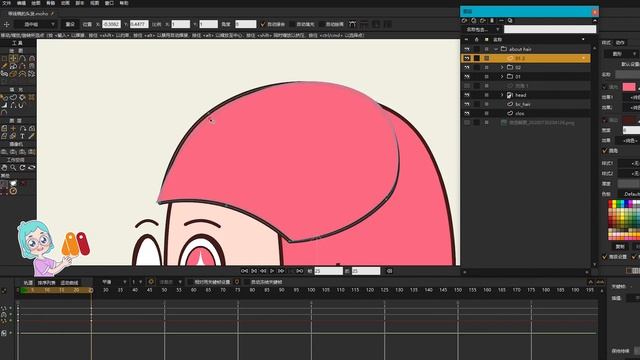Click the transform points tool icon in options bar

click(x=7, y=24)
